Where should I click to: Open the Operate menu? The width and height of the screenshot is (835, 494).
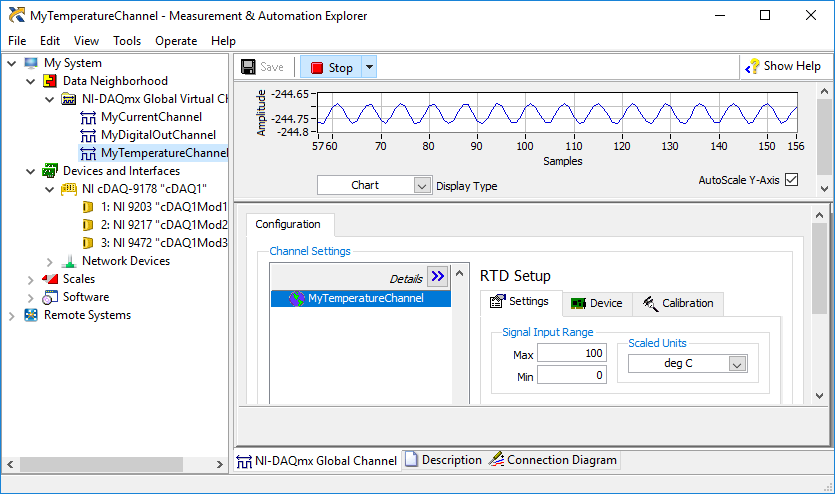click(x=176, y=41)
